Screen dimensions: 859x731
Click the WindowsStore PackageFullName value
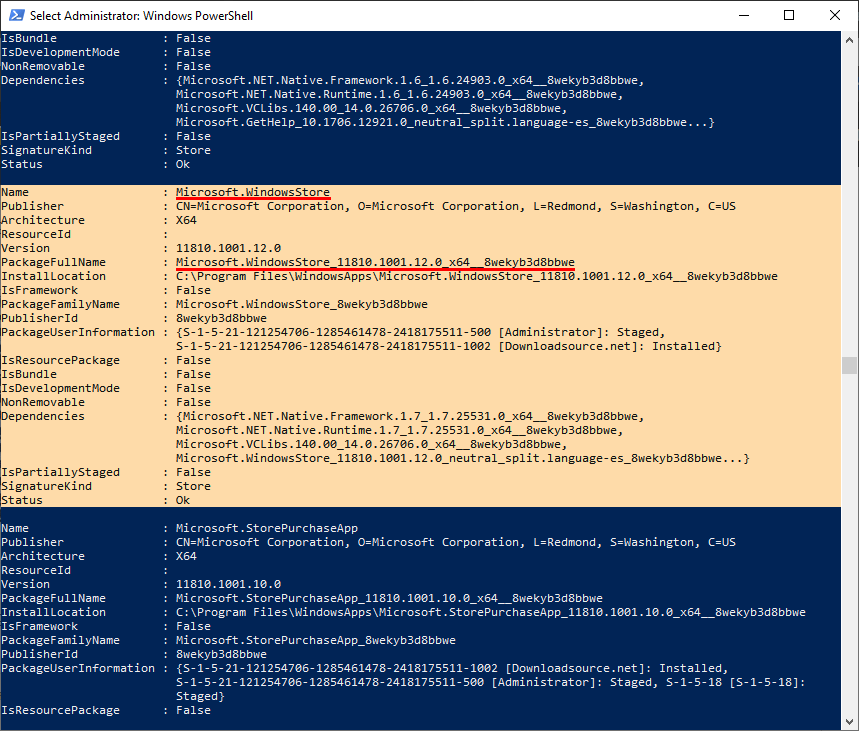click(375, 262)
